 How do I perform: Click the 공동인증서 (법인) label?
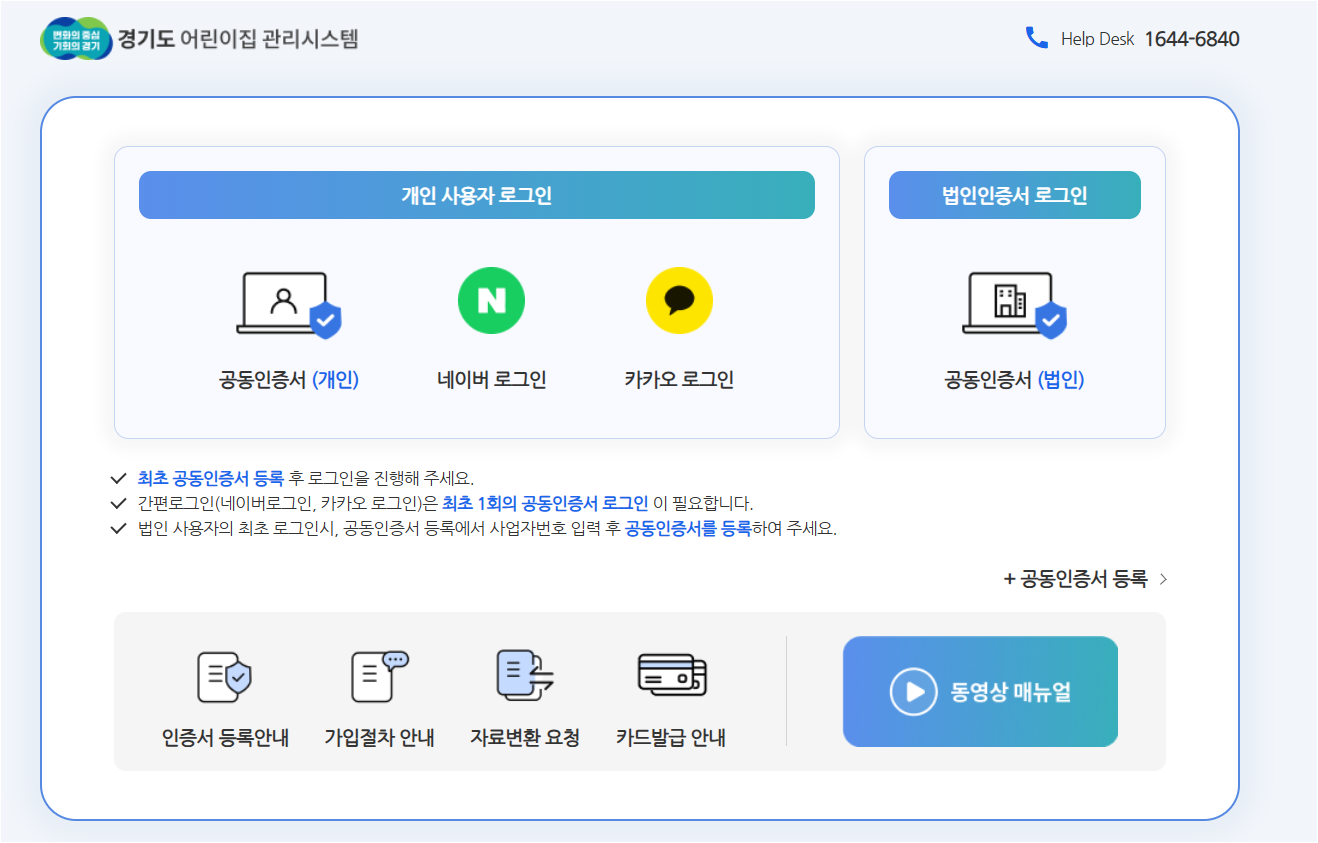[x=1015, y=380]
